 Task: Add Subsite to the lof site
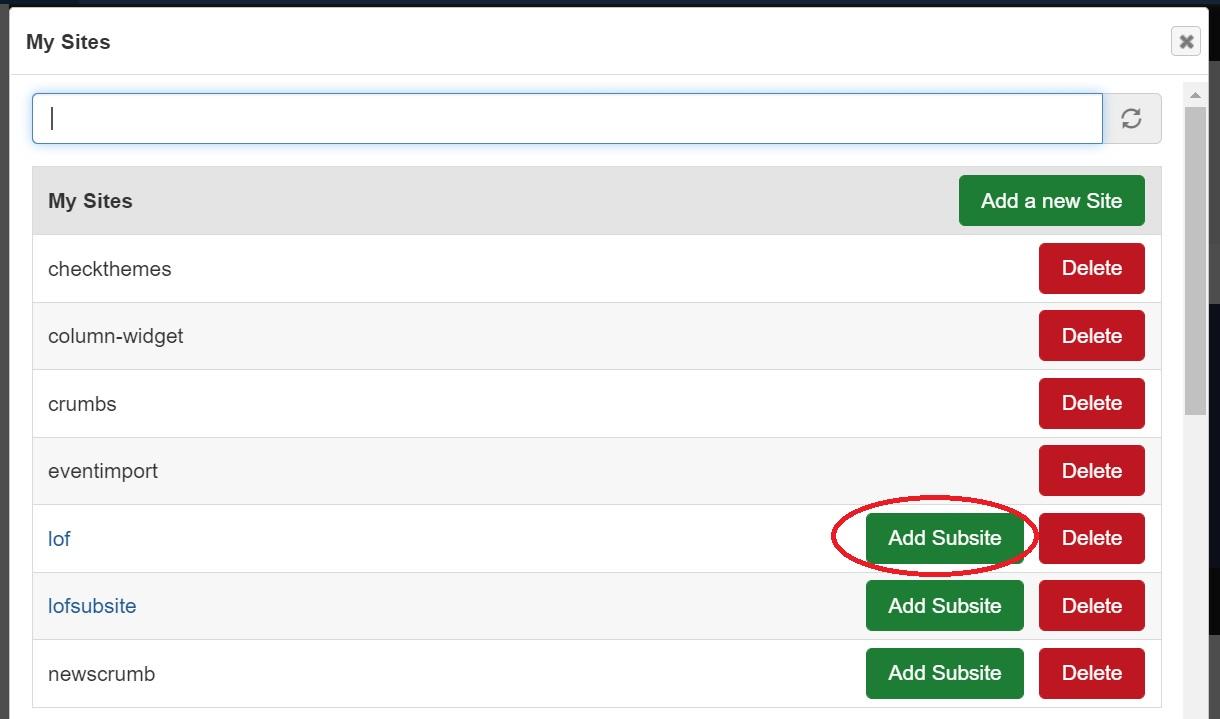tap(945, 538)
